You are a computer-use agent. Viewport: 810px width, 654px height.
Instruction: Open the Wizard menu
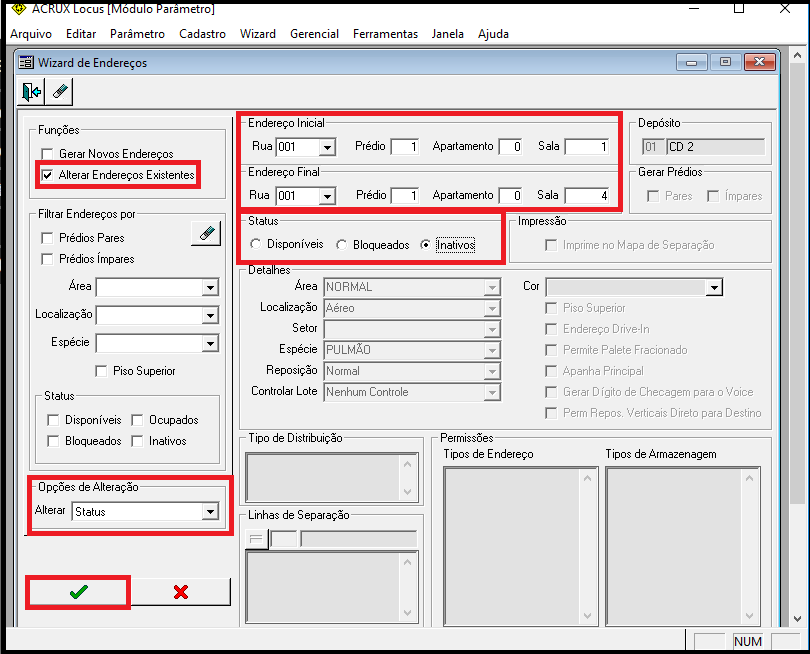258,34
